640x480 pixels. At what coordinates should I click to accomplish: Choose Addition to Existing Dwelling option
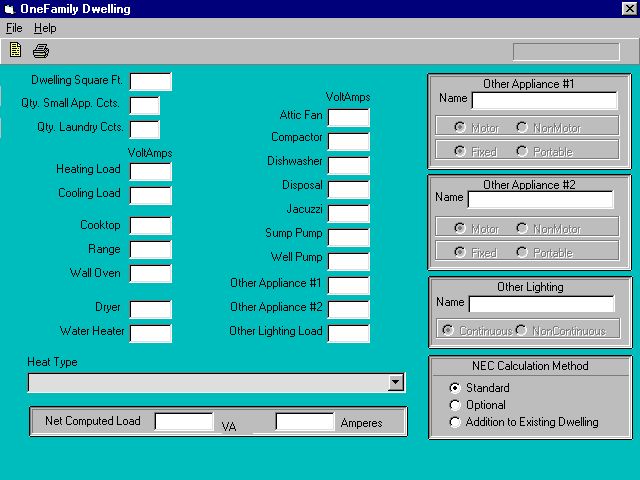tap(456, 422)
